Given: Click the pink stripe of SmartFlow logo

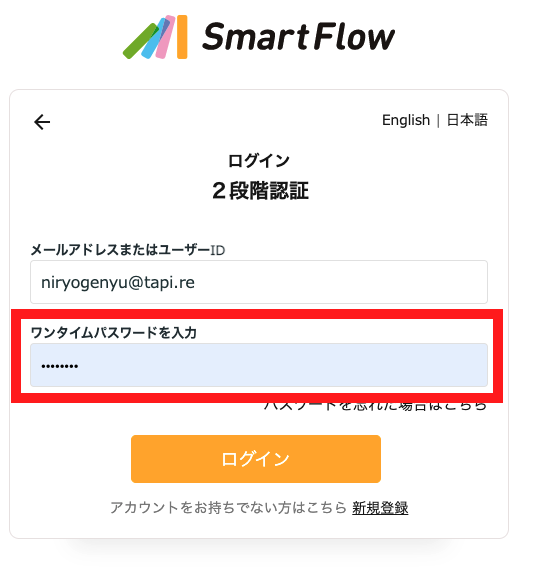Looking at the screenshot, I should pyautogui.click(x=165, y=37).
